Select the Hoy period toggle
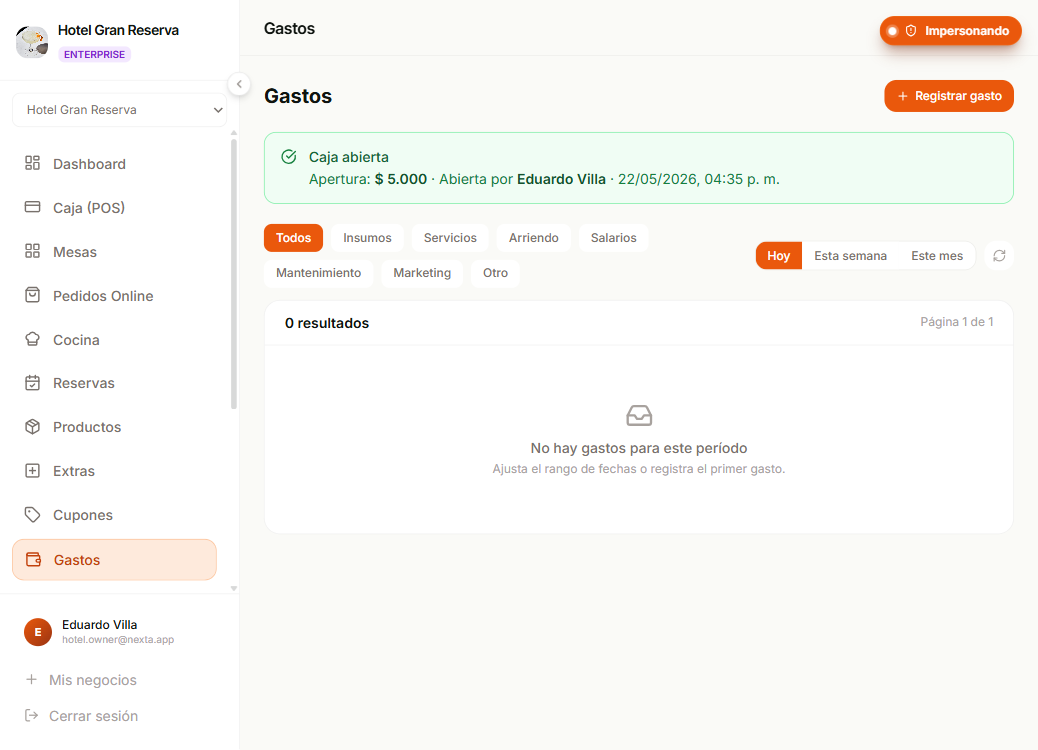This screenshot has width=1038, height=750. 778,256
